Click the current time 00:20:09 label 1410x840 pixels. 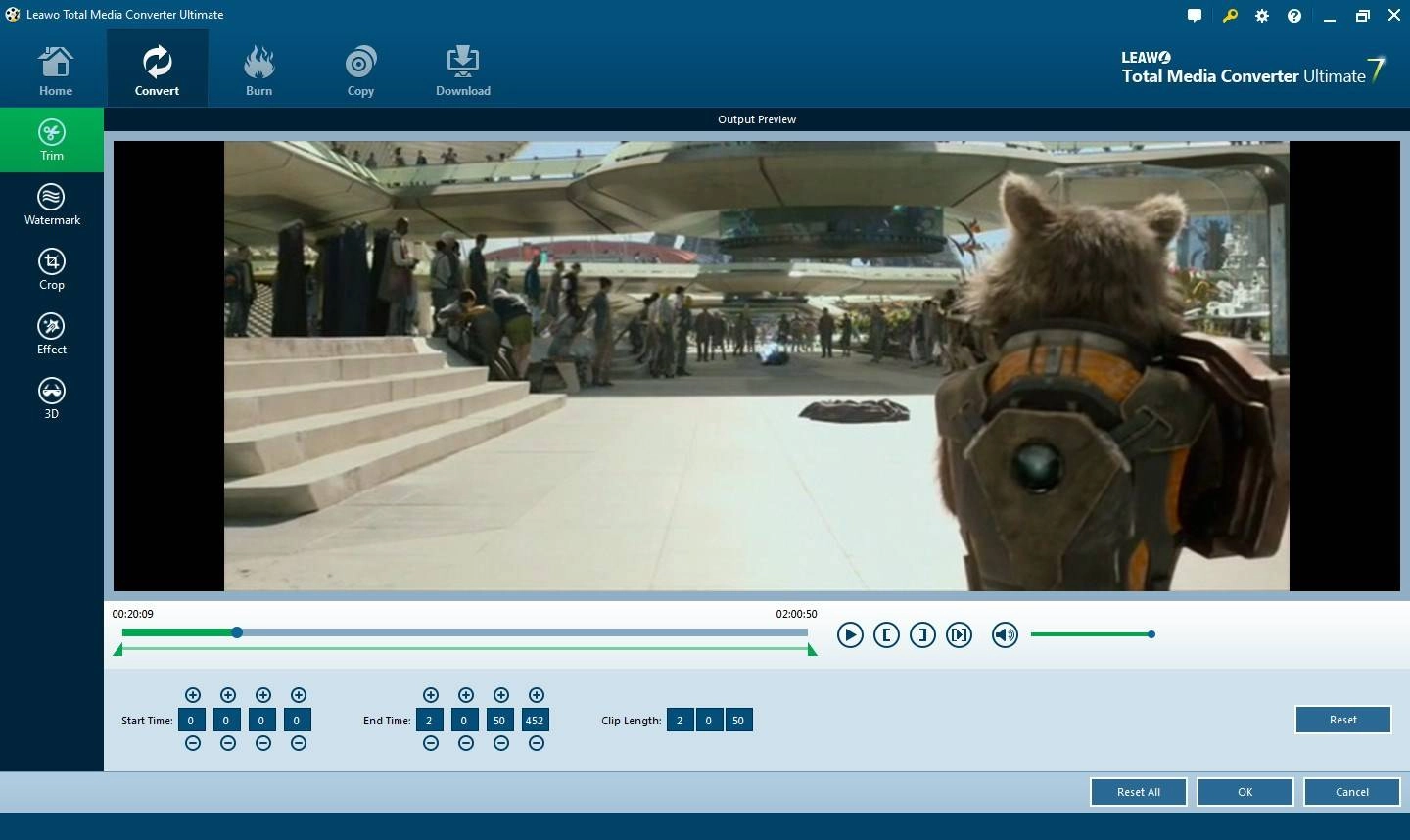click(133, 614)
